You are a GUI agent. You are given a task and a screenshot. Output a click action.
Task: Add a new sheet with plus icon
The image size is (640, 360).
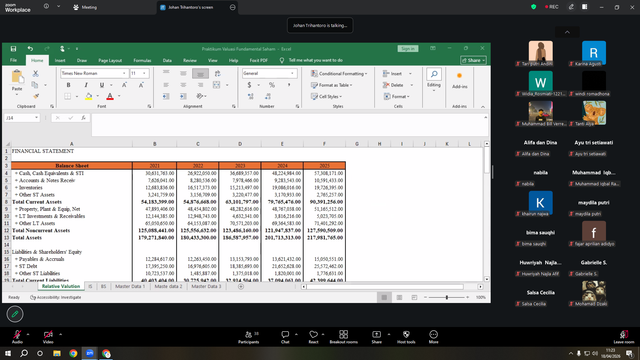pos(241,287)
